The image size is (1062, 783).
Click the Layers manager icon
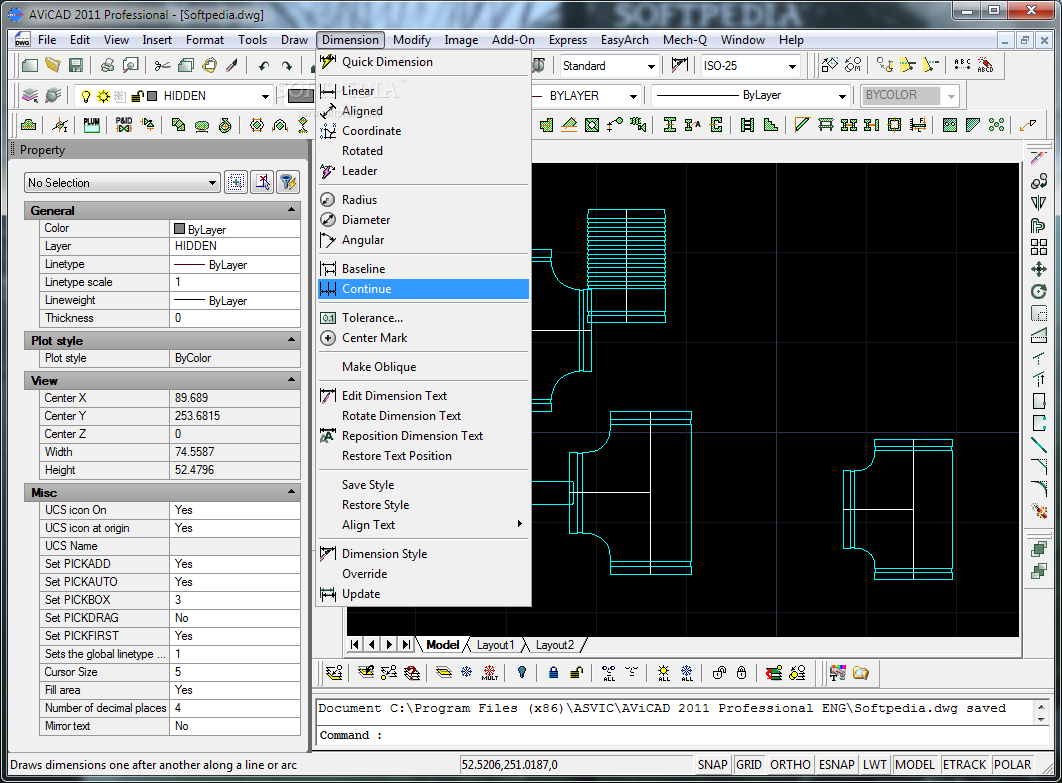(30, 96)
